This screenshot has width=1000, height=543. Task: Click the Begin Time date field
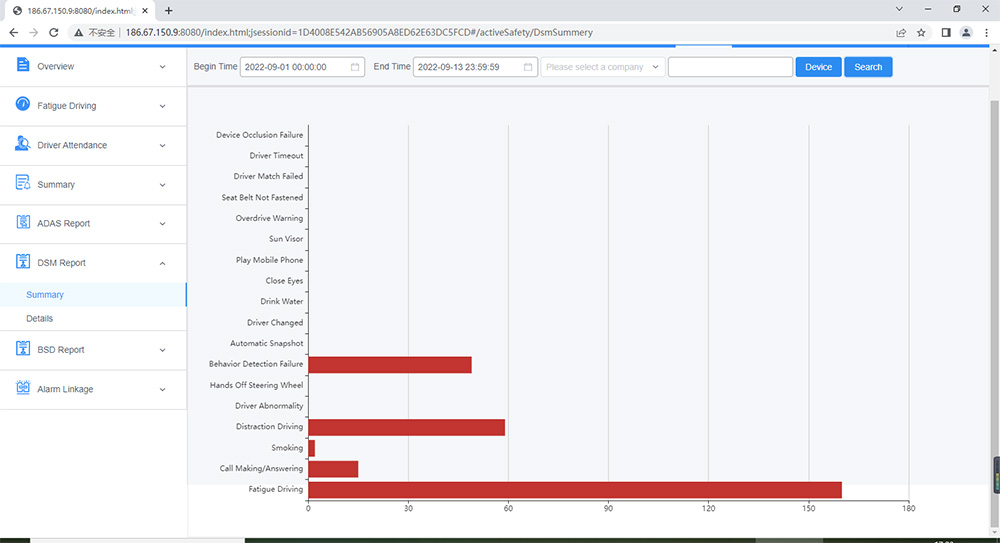pyautogui.click(x=302, y=67)
